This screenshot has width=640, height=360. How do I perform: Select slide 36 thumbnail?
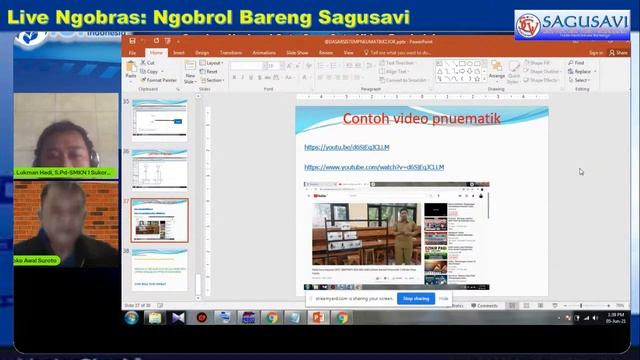point(160,170)
